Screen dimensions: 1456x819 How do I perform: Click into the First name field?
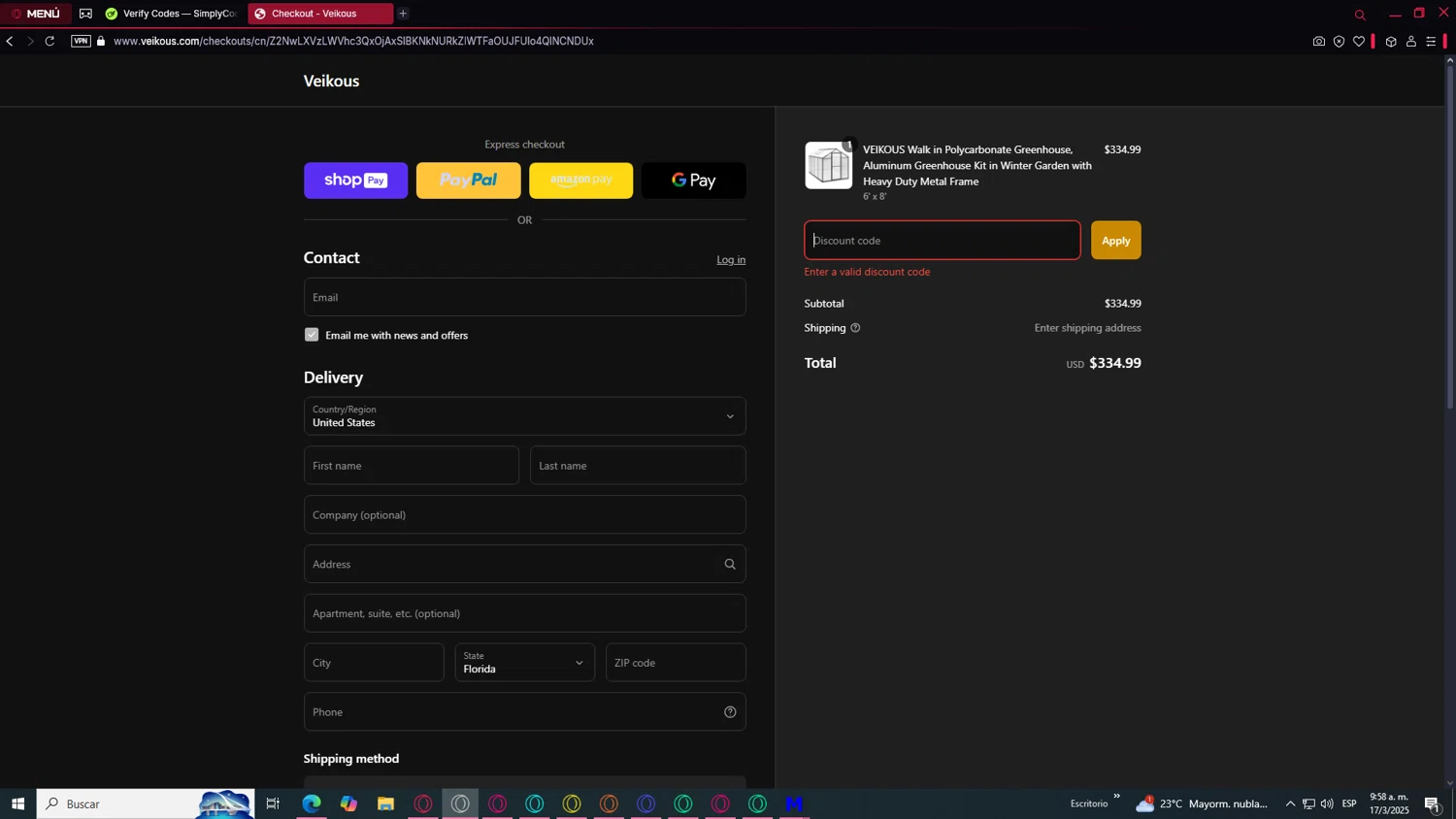point(412,466)
